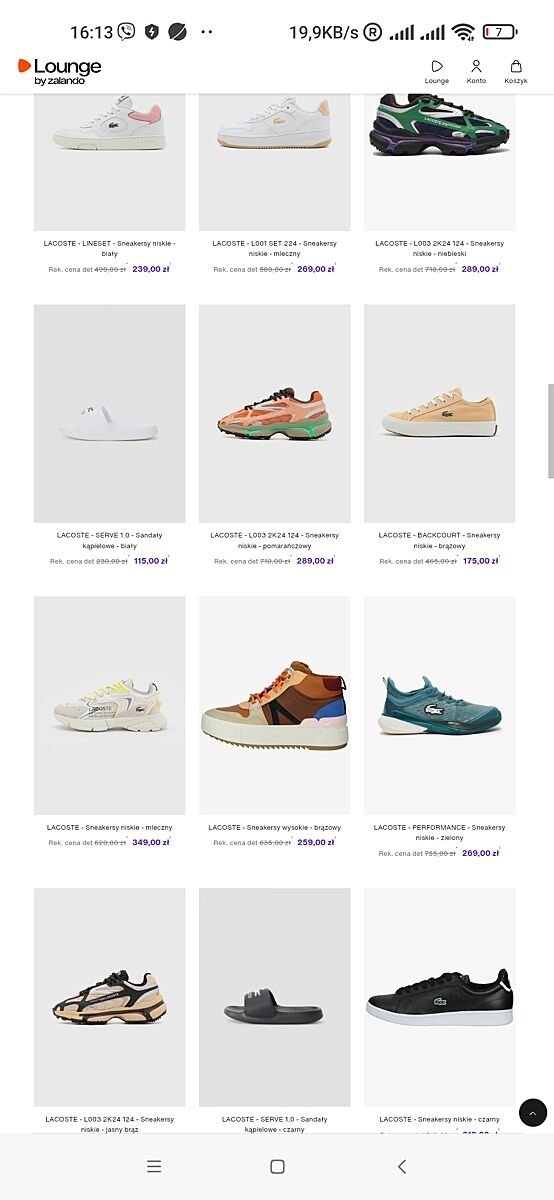Select the white SERVE 1.0 slide sandal image
The width and height of the screenshot is (554, 1200).
pos(110,413)
